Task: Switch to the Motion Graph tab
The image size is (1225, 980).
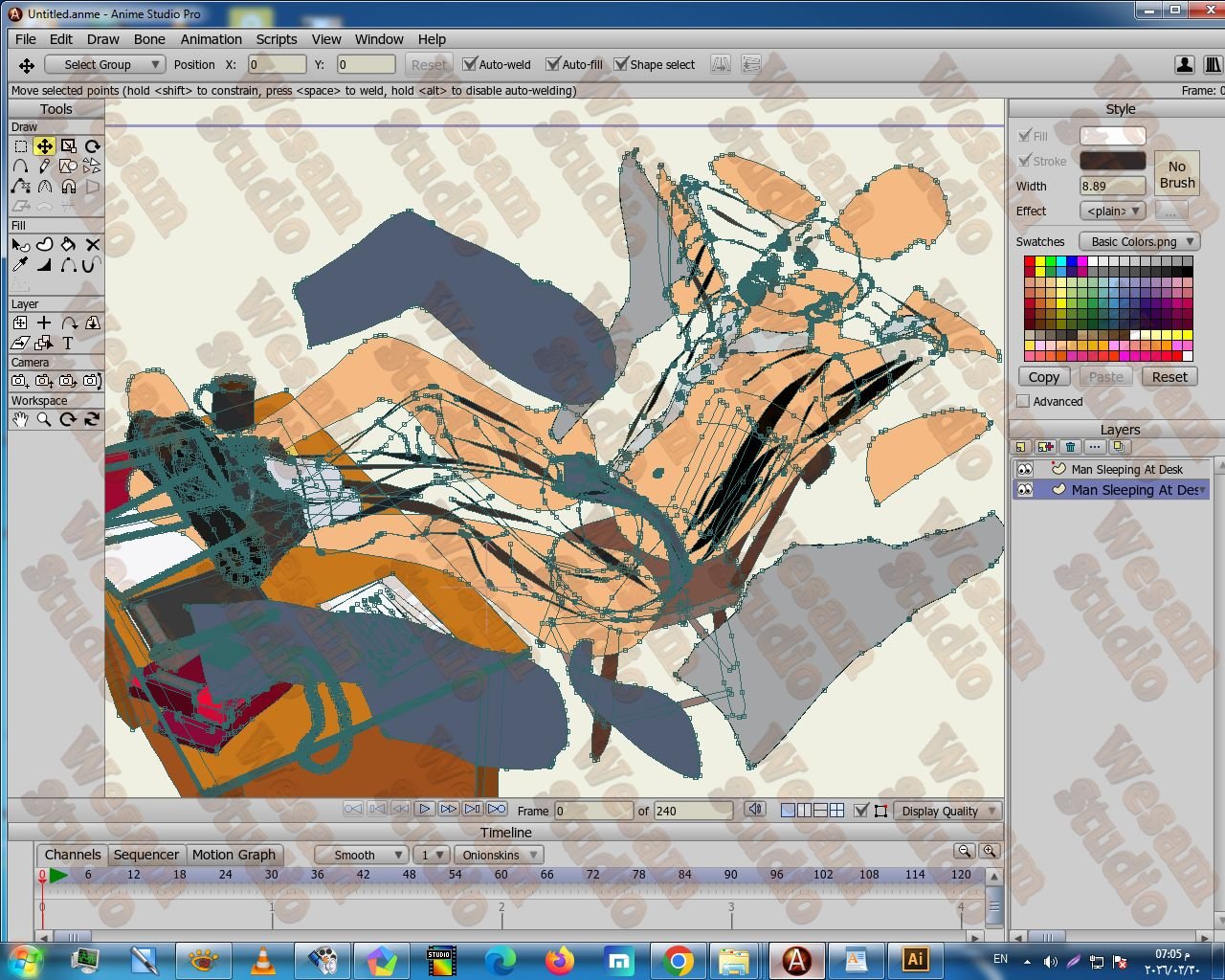Action: tap(234, 855)
